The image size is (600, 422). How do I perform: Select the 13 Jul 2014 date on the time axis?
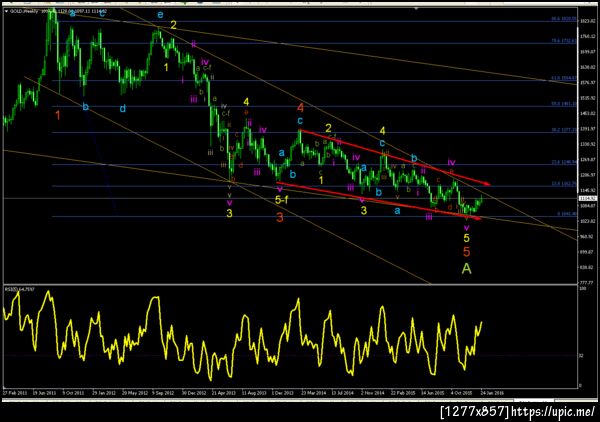click(343, 393)
